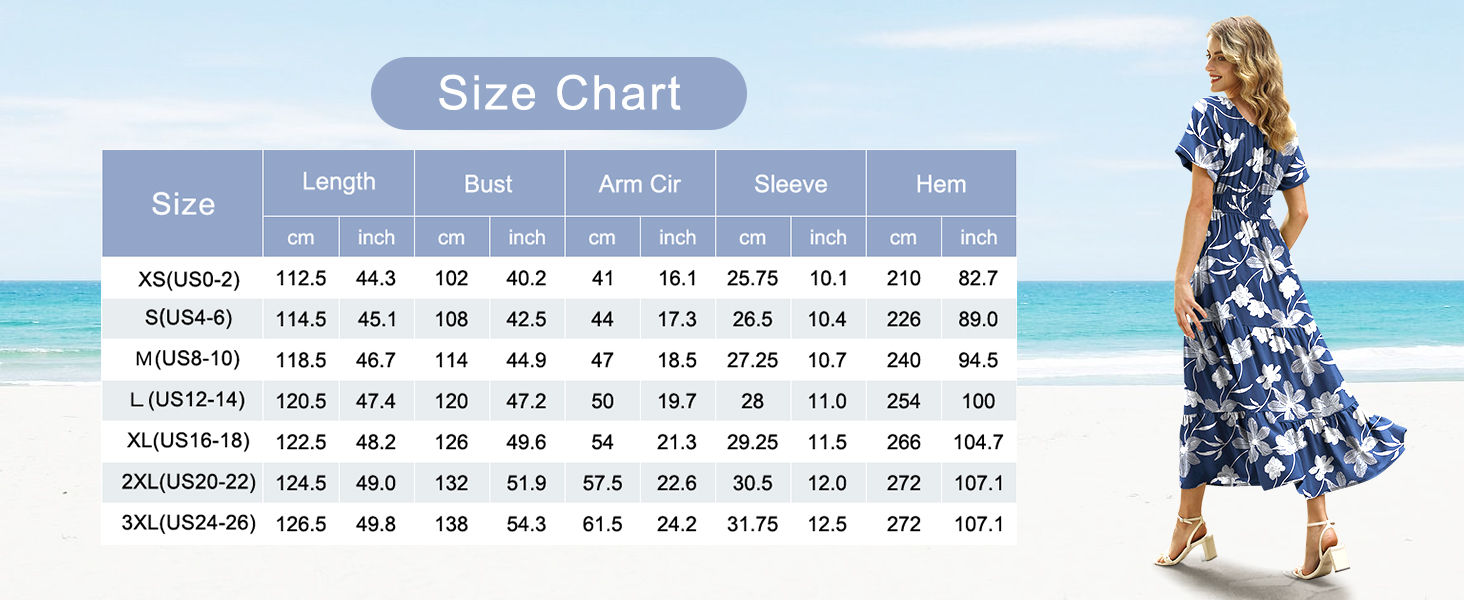Screen dimensions: 1464x600
Task: Click the XS(US0-2) size row label
Action: coord(189,279)
